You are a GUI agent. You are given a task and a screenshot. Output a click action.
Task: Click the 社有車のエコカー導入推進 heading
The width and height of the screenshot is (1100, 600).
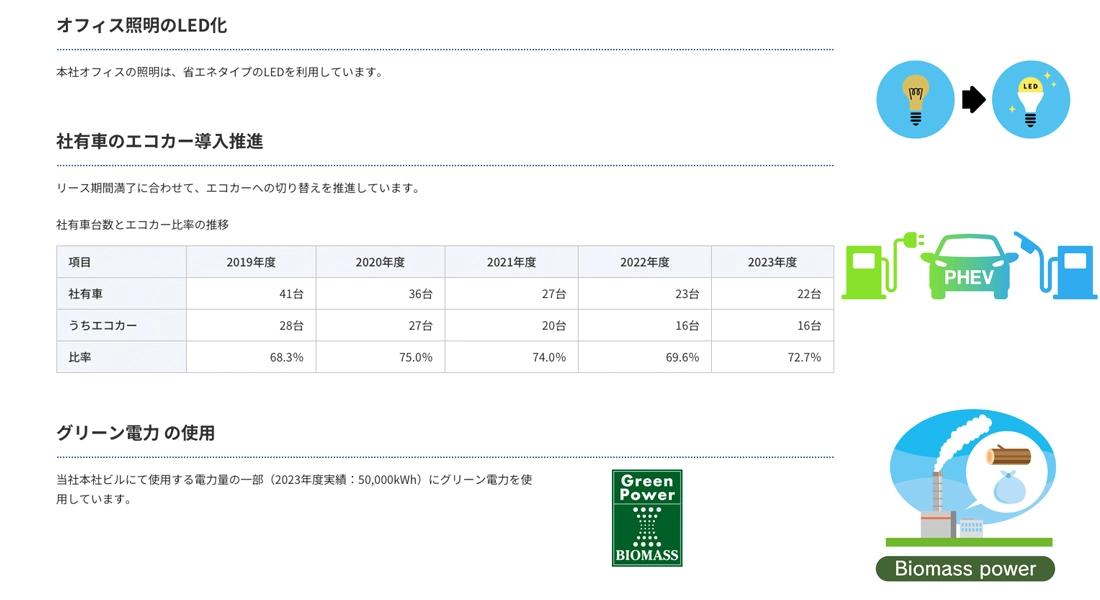[x=160, y=141]
